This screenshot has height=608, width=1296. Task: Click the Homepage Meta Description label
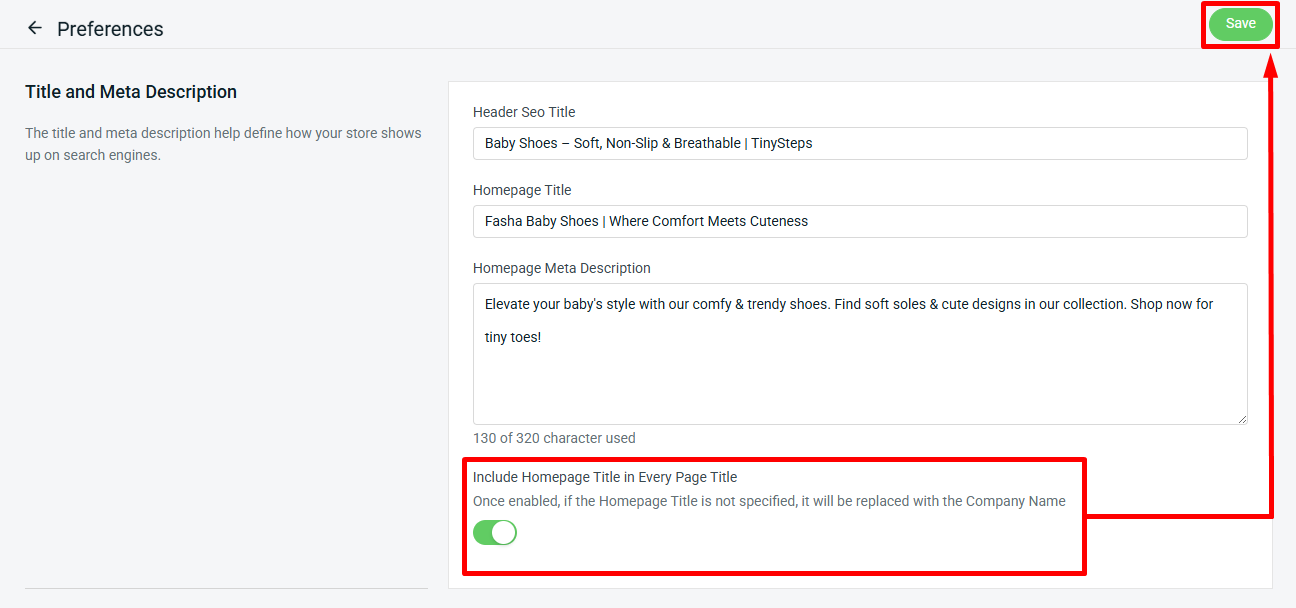point(562,268)
